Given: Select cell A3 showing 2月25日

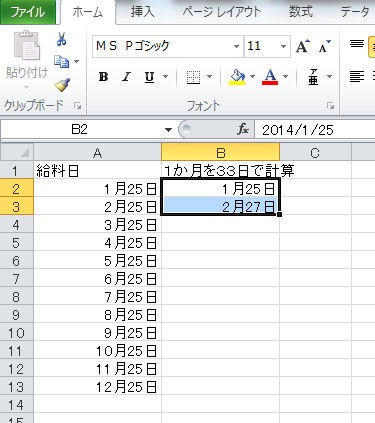Looking at the screenshot, I should 97,207.
